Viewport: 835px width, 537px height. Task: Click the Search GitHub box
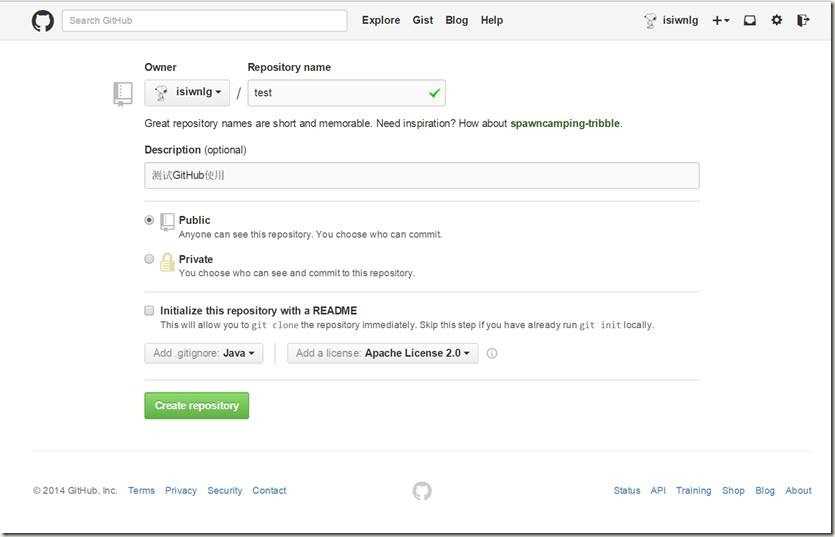[x=204, y=20]
